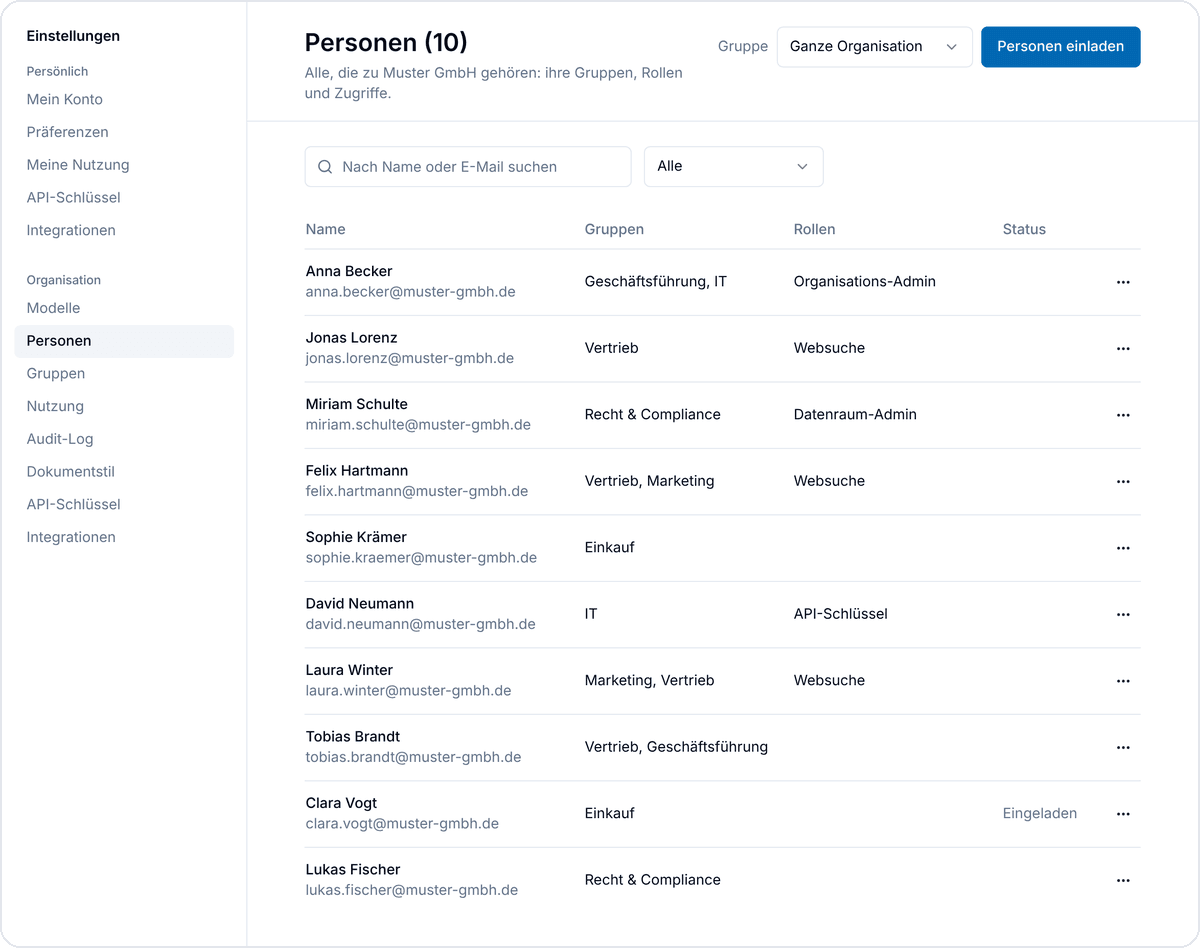
Task: Open more options for Laura Winter
Action: pos(1123,681)
